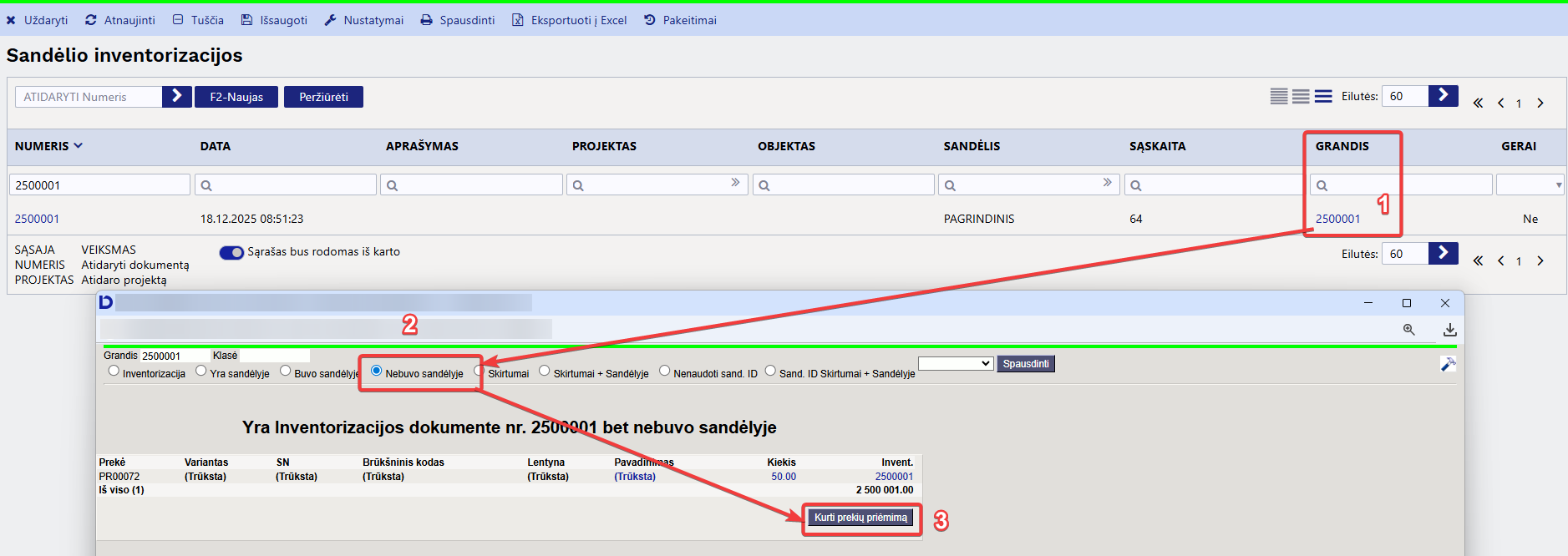This screenshot has height=556, width=1568.
Task: Select 'Skirtumai + Sandėlyje' radio option
Action: coord(545,371)
